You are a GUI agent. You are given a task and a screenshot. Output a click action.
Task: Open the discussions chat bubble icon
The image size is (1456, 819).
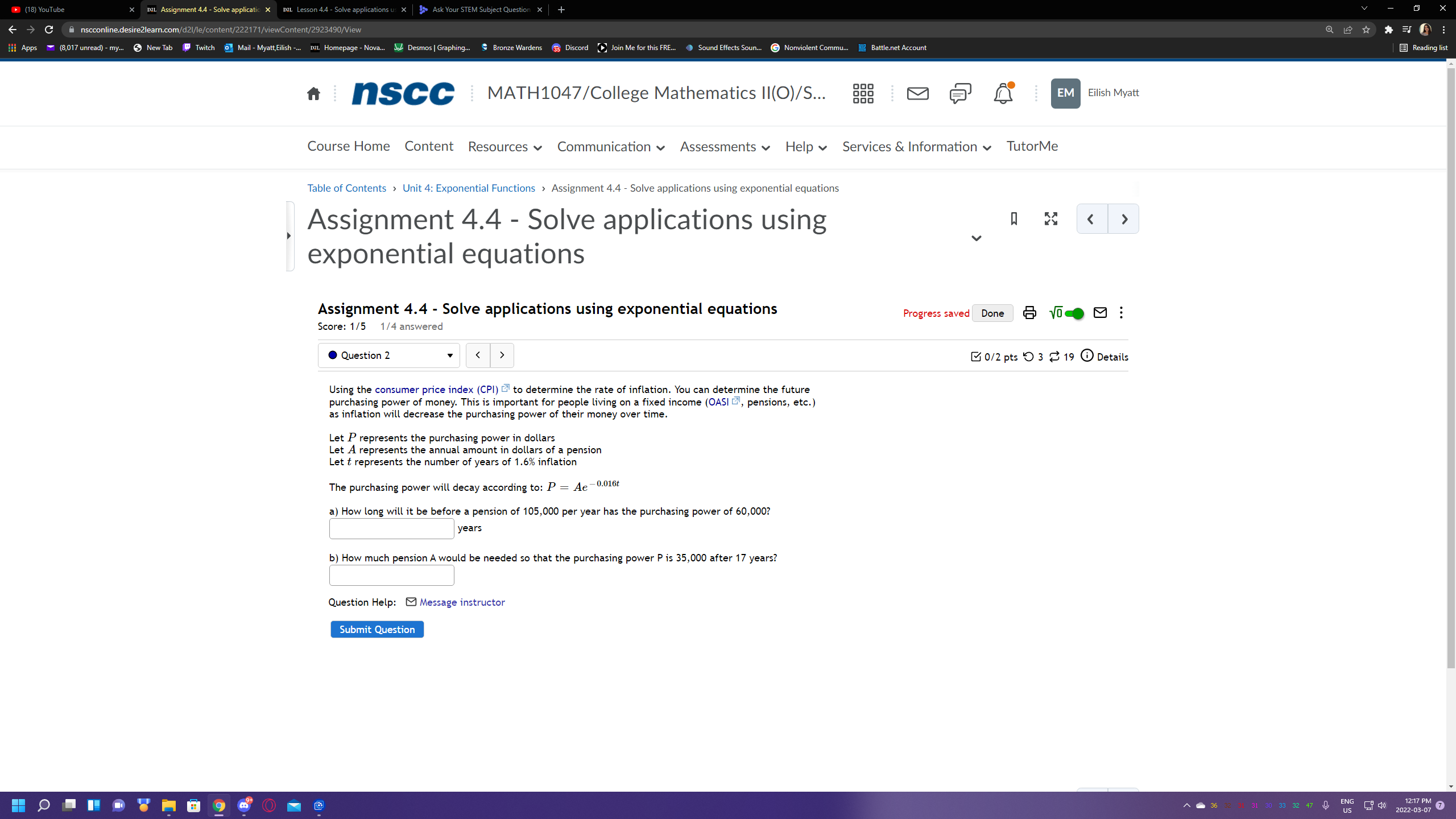[960, 93]
